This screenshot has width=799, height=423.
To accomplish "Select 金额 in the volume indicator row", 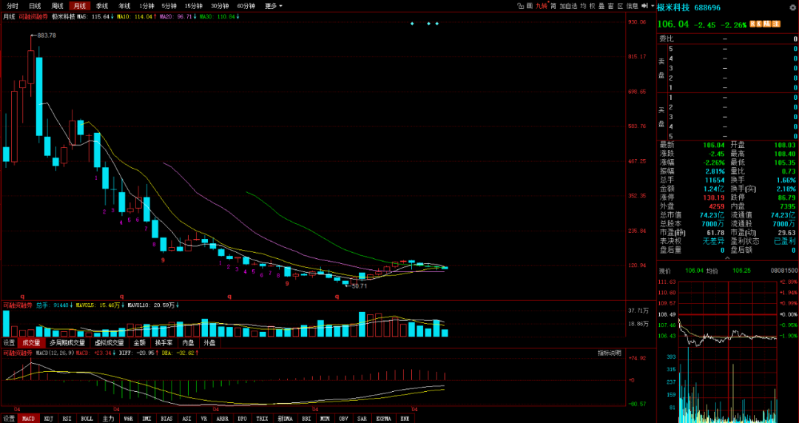I will 139,342.
